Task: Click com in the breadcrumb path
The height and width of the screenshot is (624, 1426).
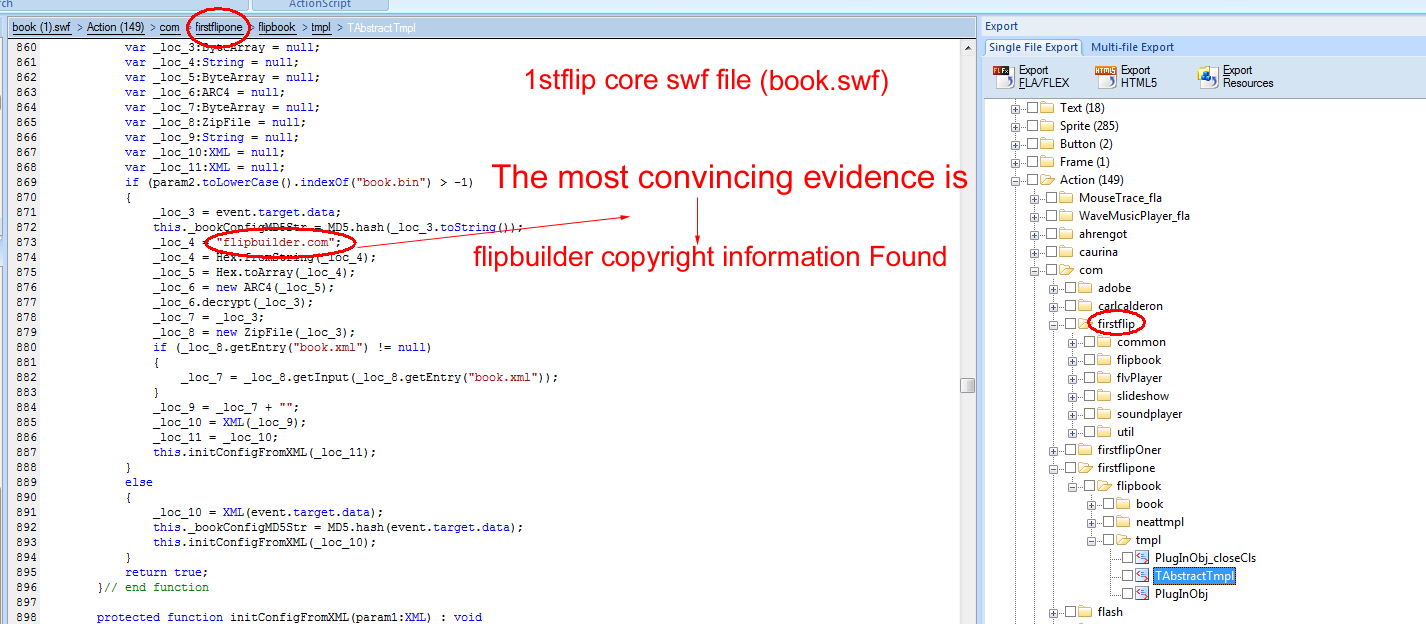Action: (x=170, y=27)
